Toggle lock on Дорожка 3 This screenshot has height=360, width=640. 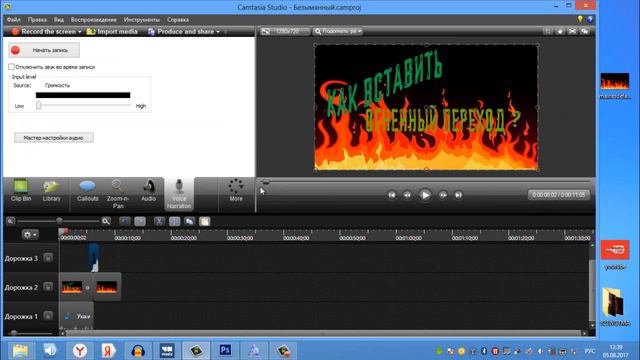pos(48,258)
